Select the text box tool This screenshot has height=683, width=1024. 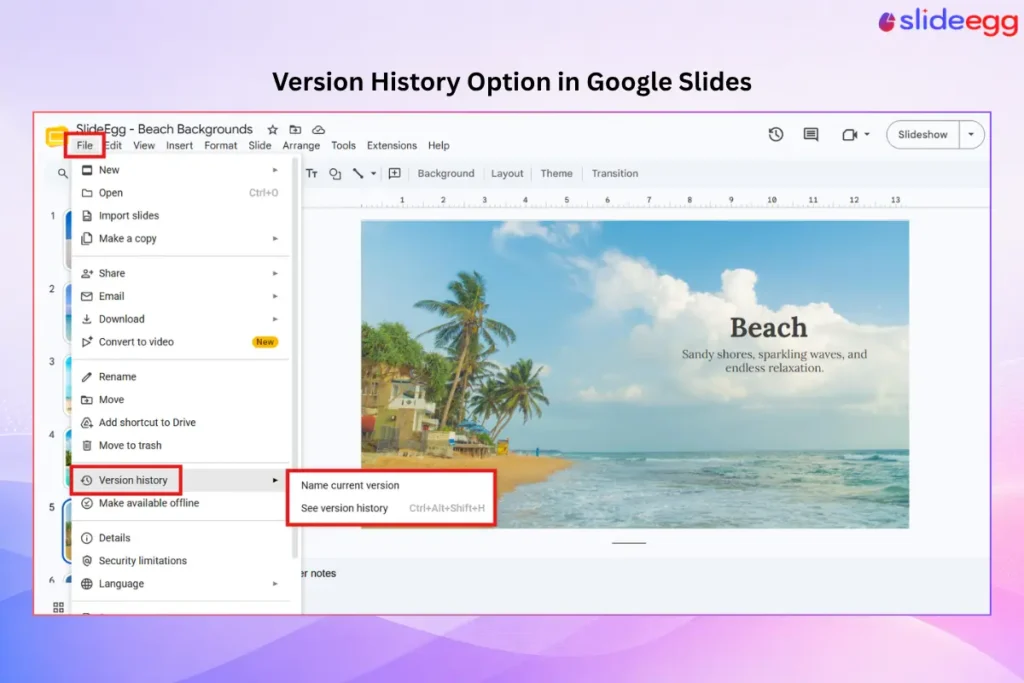(x=312, y=173)
